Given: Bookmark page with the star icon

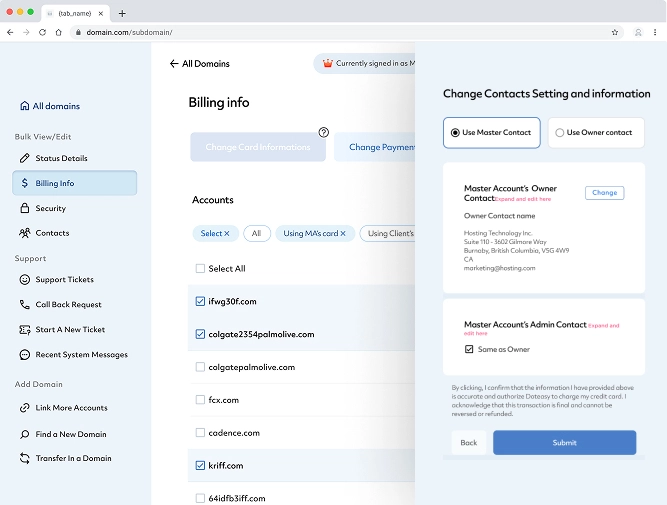Looking at the screenshot, I should 615,32.
